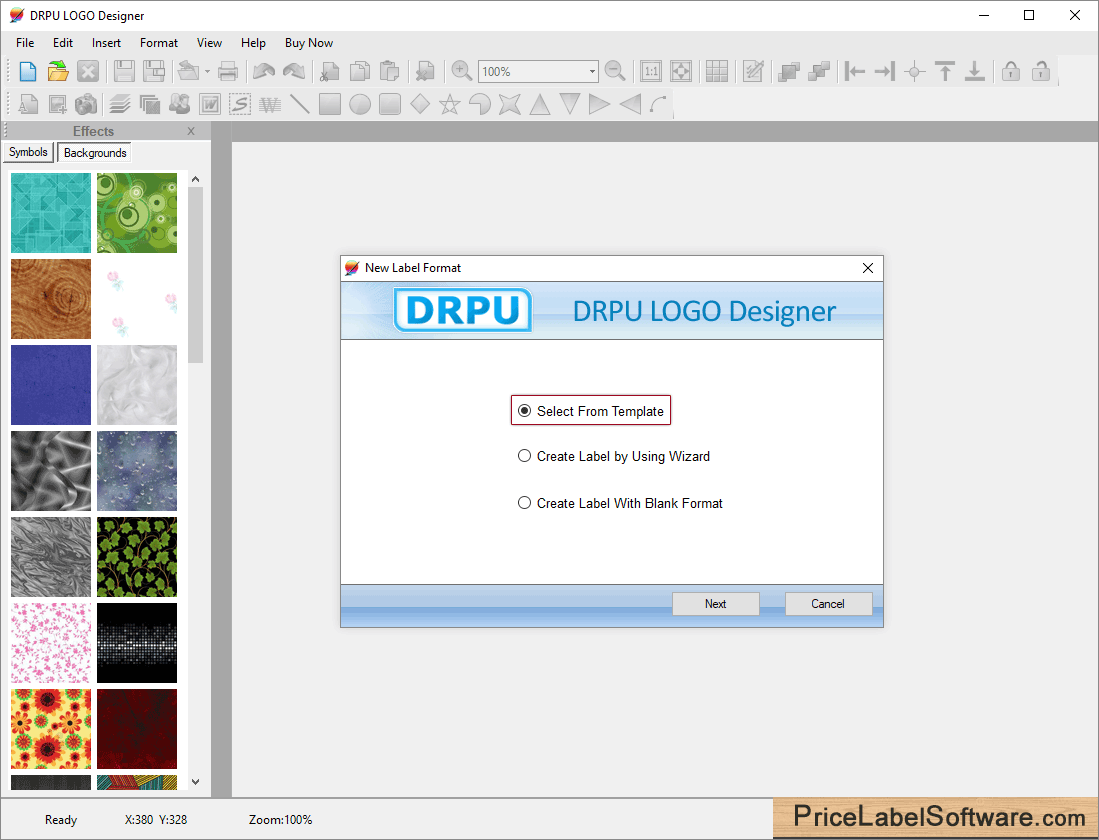Switch to the Backgrounds tab
The width and height of the screenshot is (1099, 840).
click(x=95, y=153)
